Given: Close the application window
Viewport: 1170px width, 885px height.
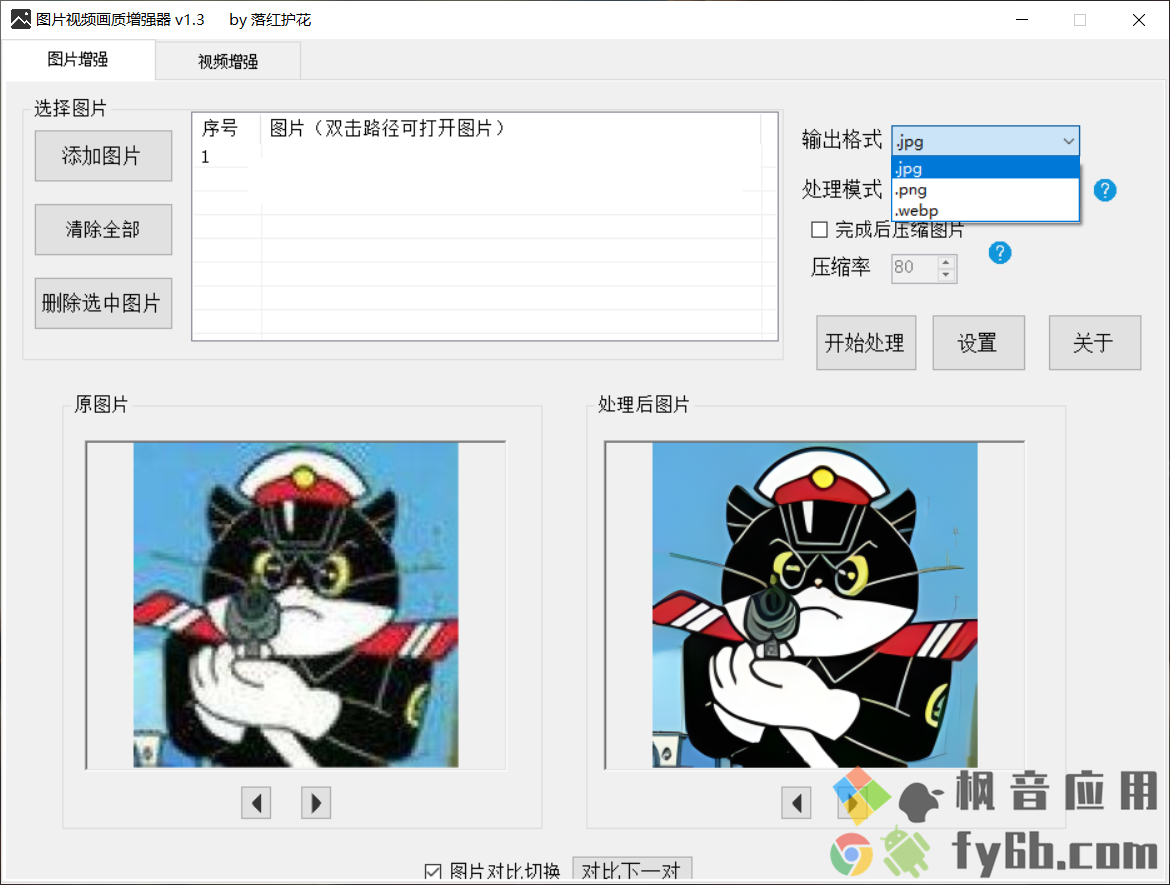Looking at the screenshot, I should [x=1139, y=20].
